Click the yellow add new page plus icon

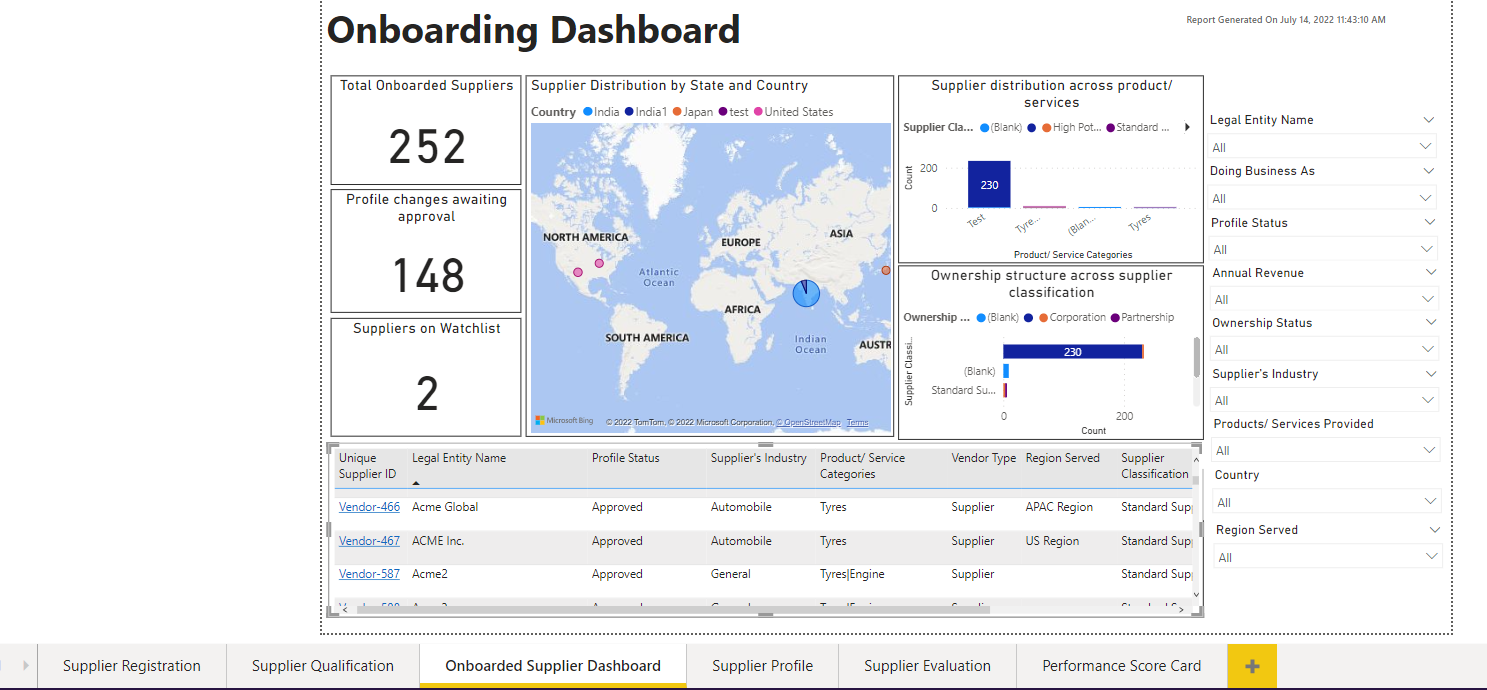(x=1251, y=666)
